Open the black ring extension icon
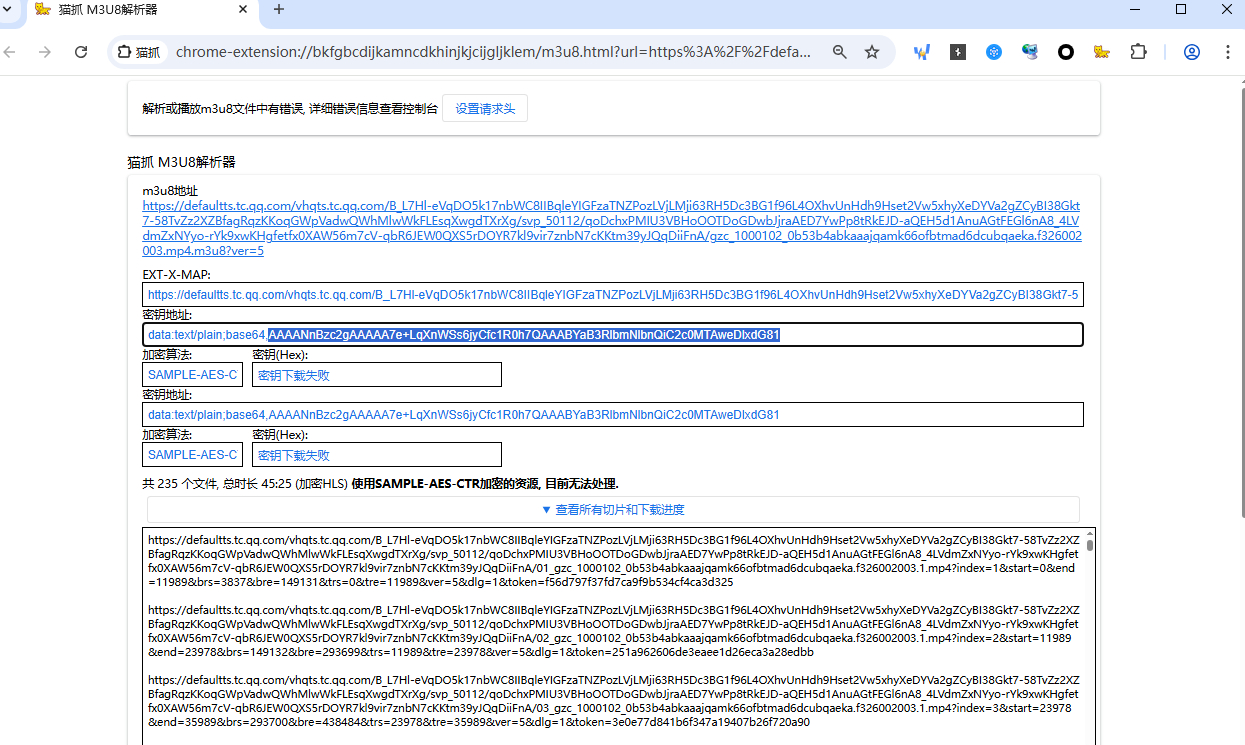 [x=1066, y=52]
